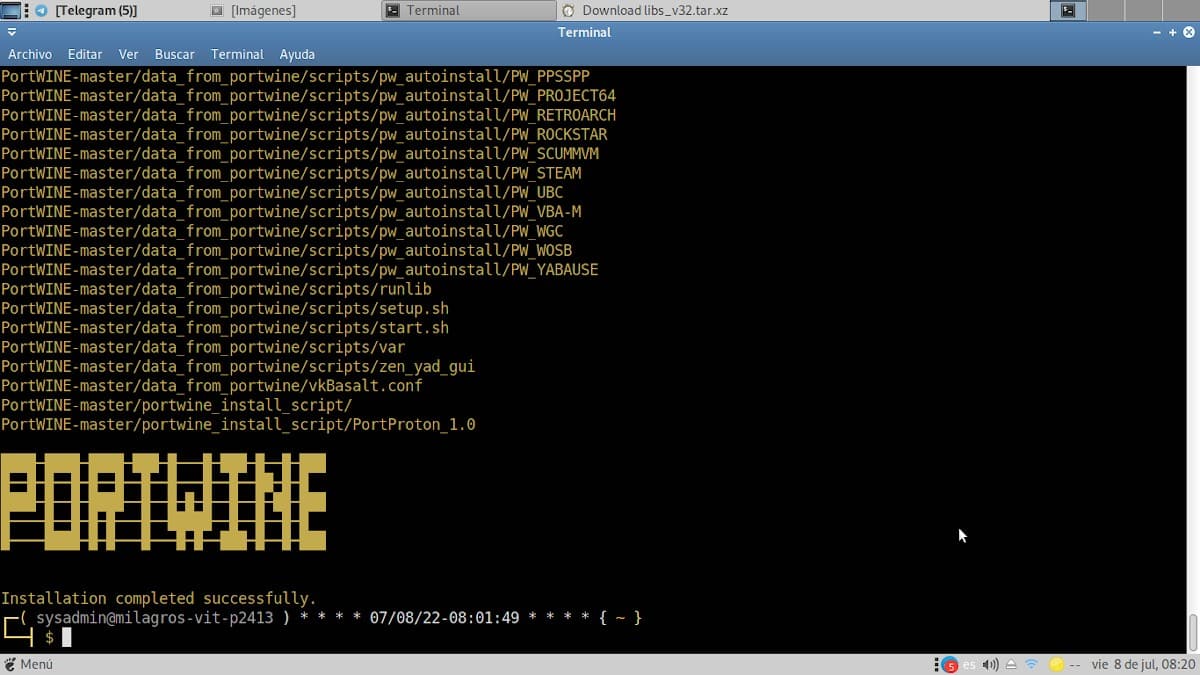Click the icon on the Imágenes taskbar button

pos(218,10)
